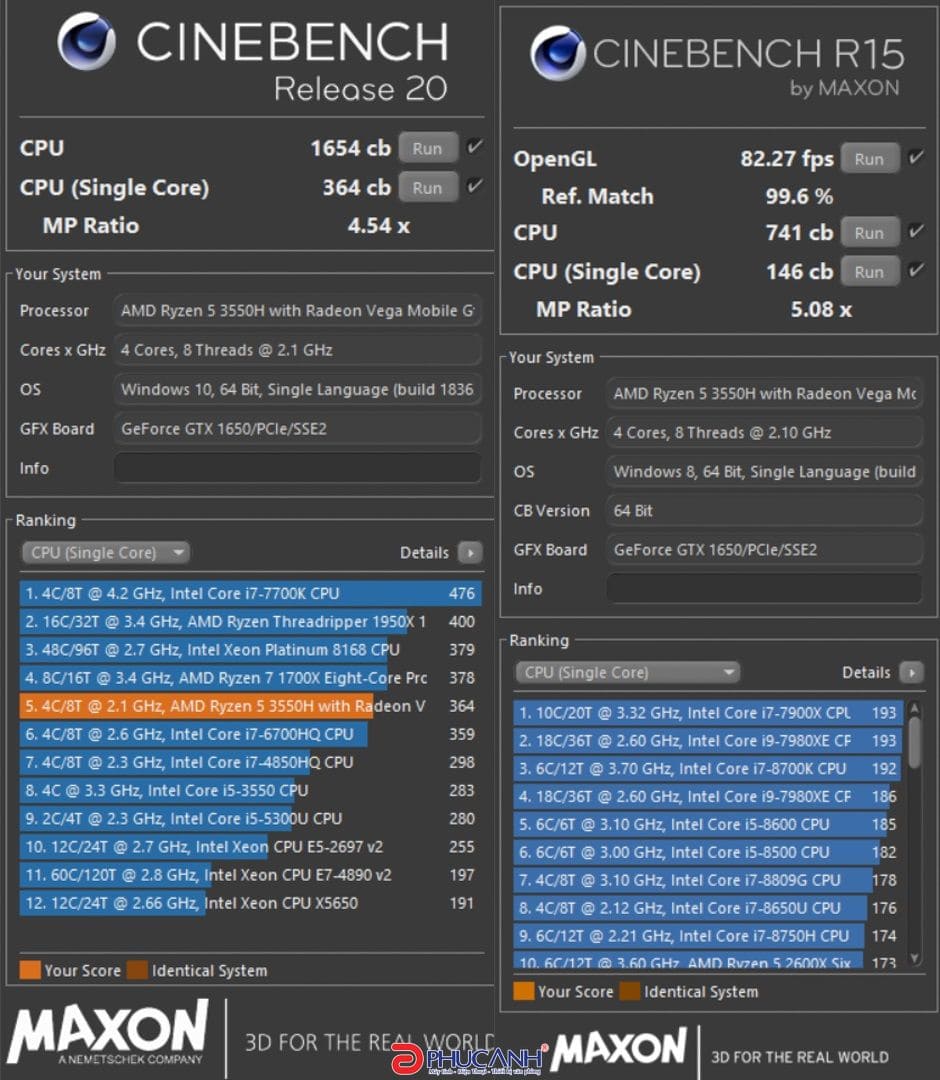Viewport: 940px width, 1080px height.
Task: Click brown Identical System swatch in R20
Action: (138, 970)
